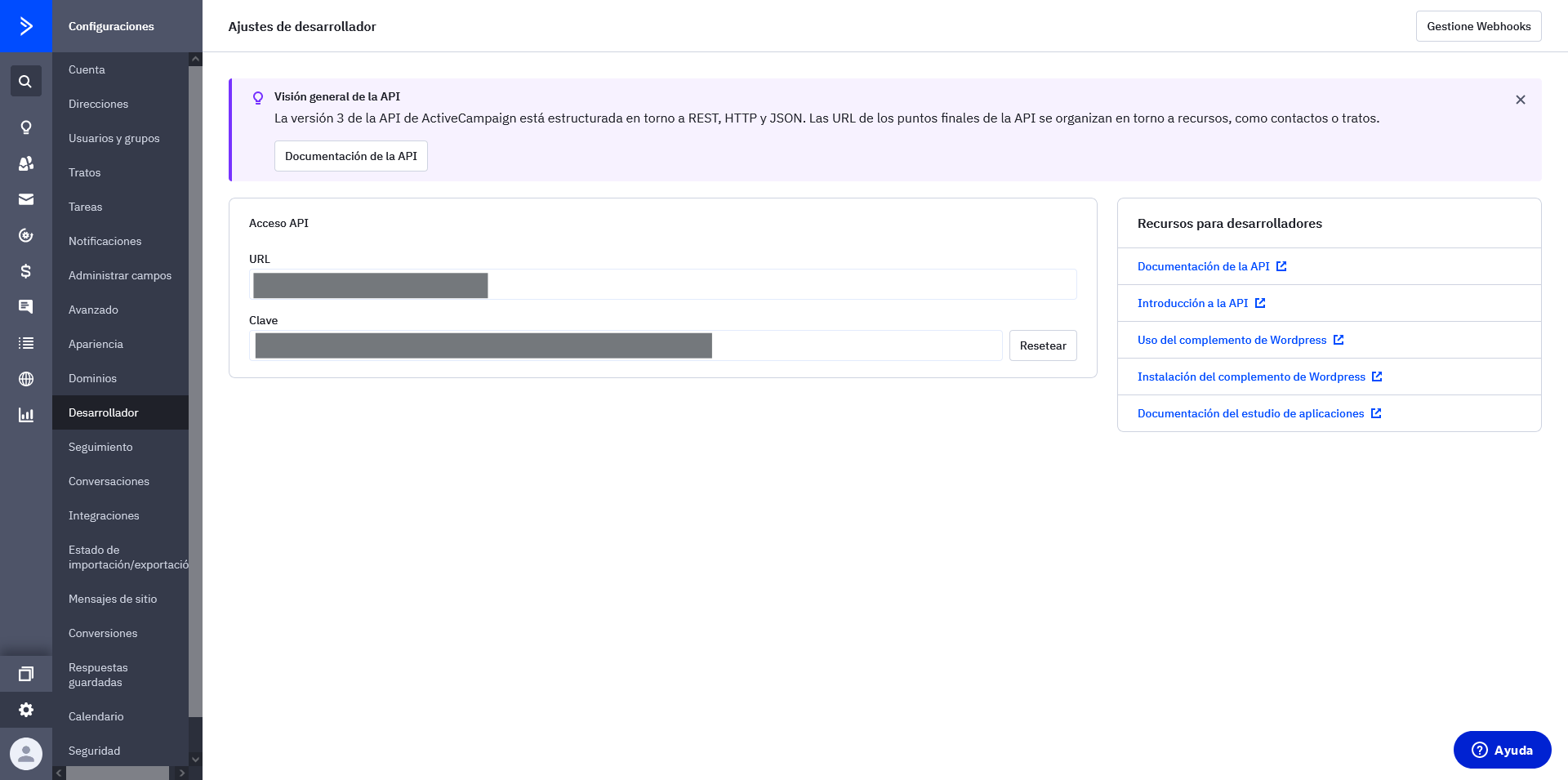1568x780 pixels.
Task: Go to Conversaciones settings
Action: click(x=120, y=481)
